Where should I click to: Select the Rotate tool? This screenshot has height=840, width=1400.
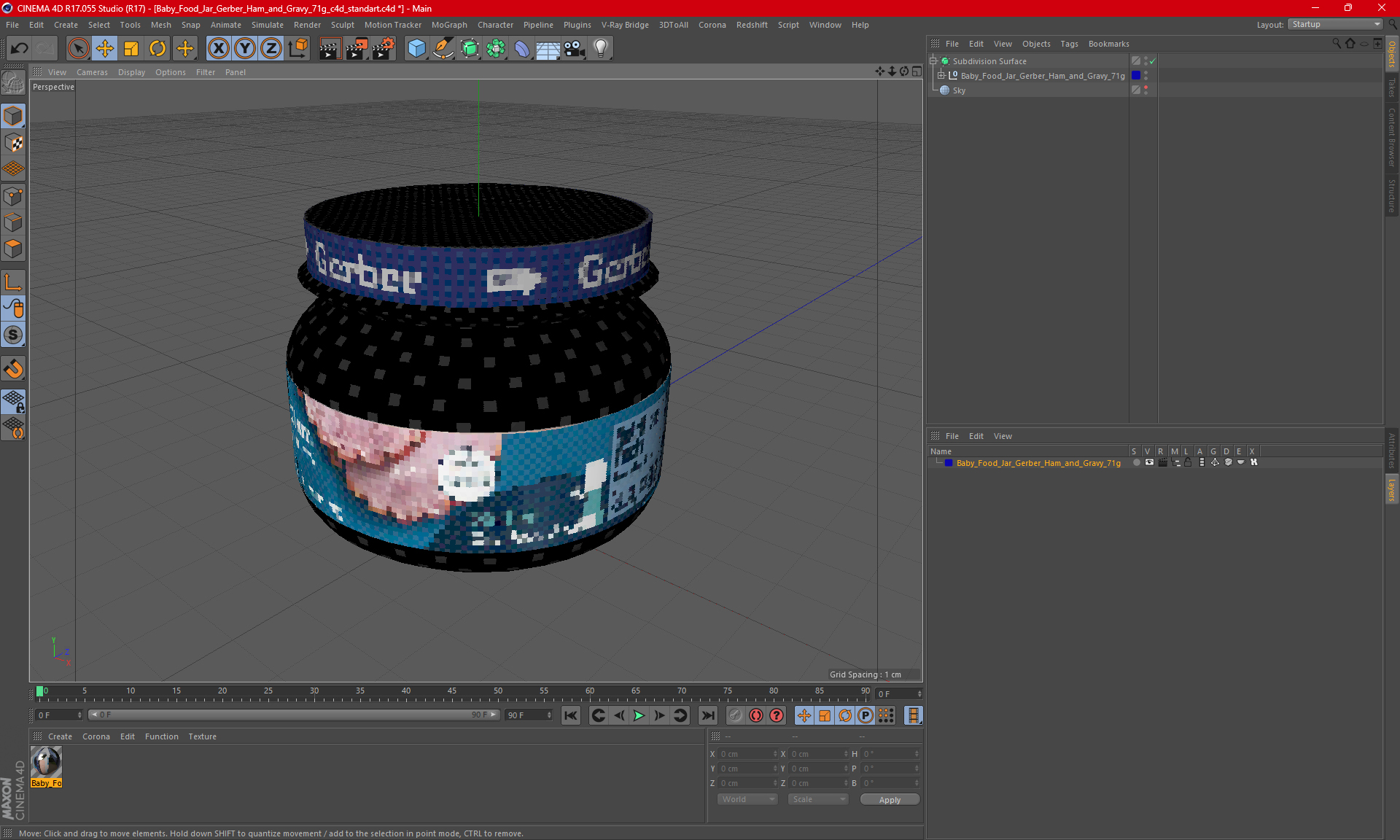[x=157, y=49]
